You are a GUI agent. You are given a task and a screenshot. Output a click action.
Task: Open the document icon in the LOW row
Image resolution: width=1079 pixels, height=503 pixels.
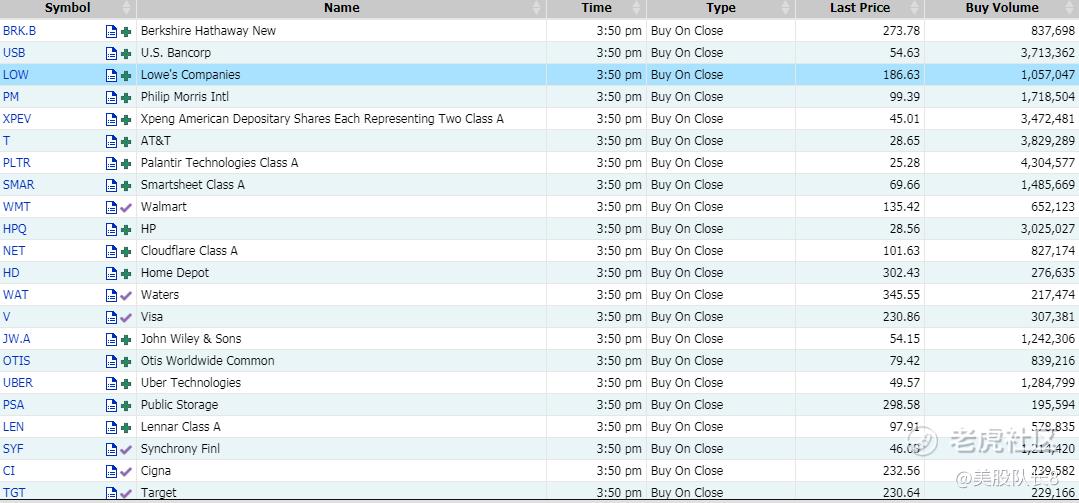point(111,75)
